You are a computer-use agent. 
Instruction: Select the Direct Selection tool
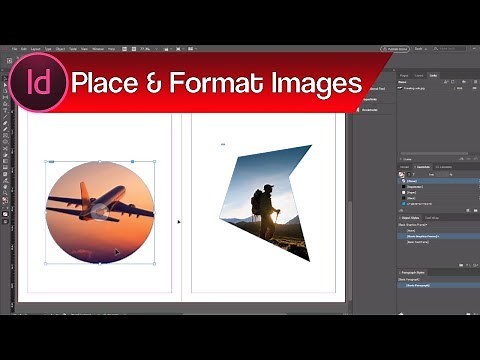click(5, 84)
